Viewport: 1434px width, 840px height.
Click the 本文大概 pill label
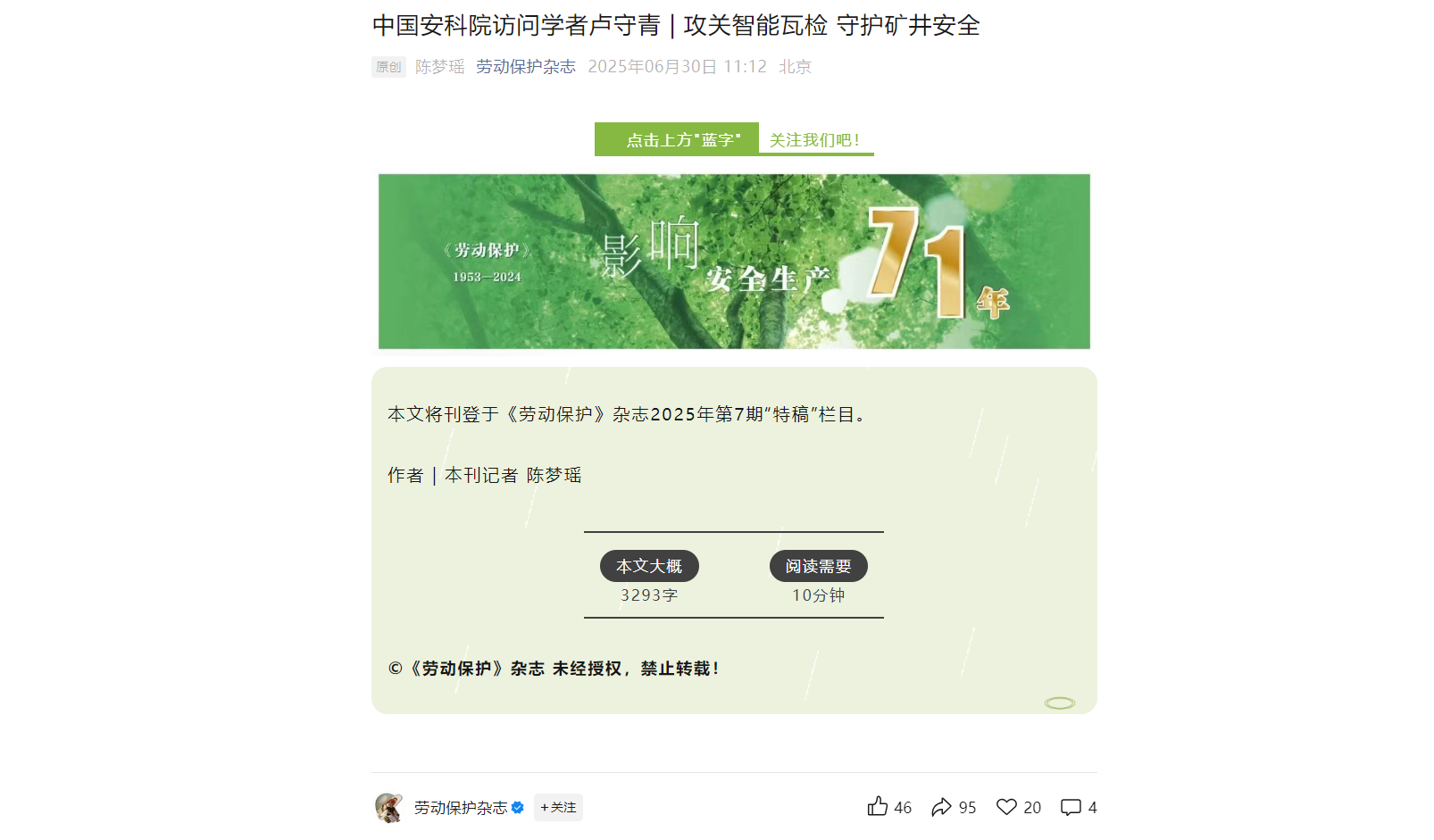tap(649, 566)
